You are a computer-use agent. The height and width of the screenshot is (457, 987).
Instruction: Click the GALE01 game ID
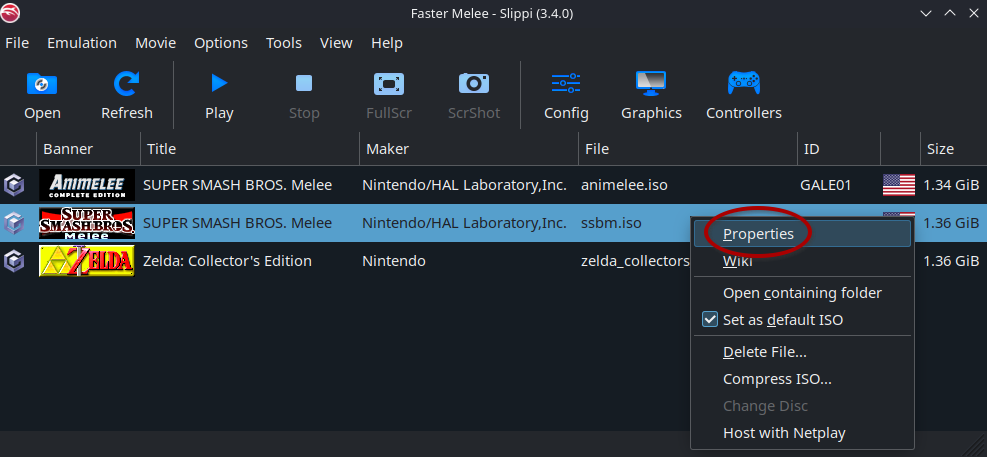click(826, 185)
